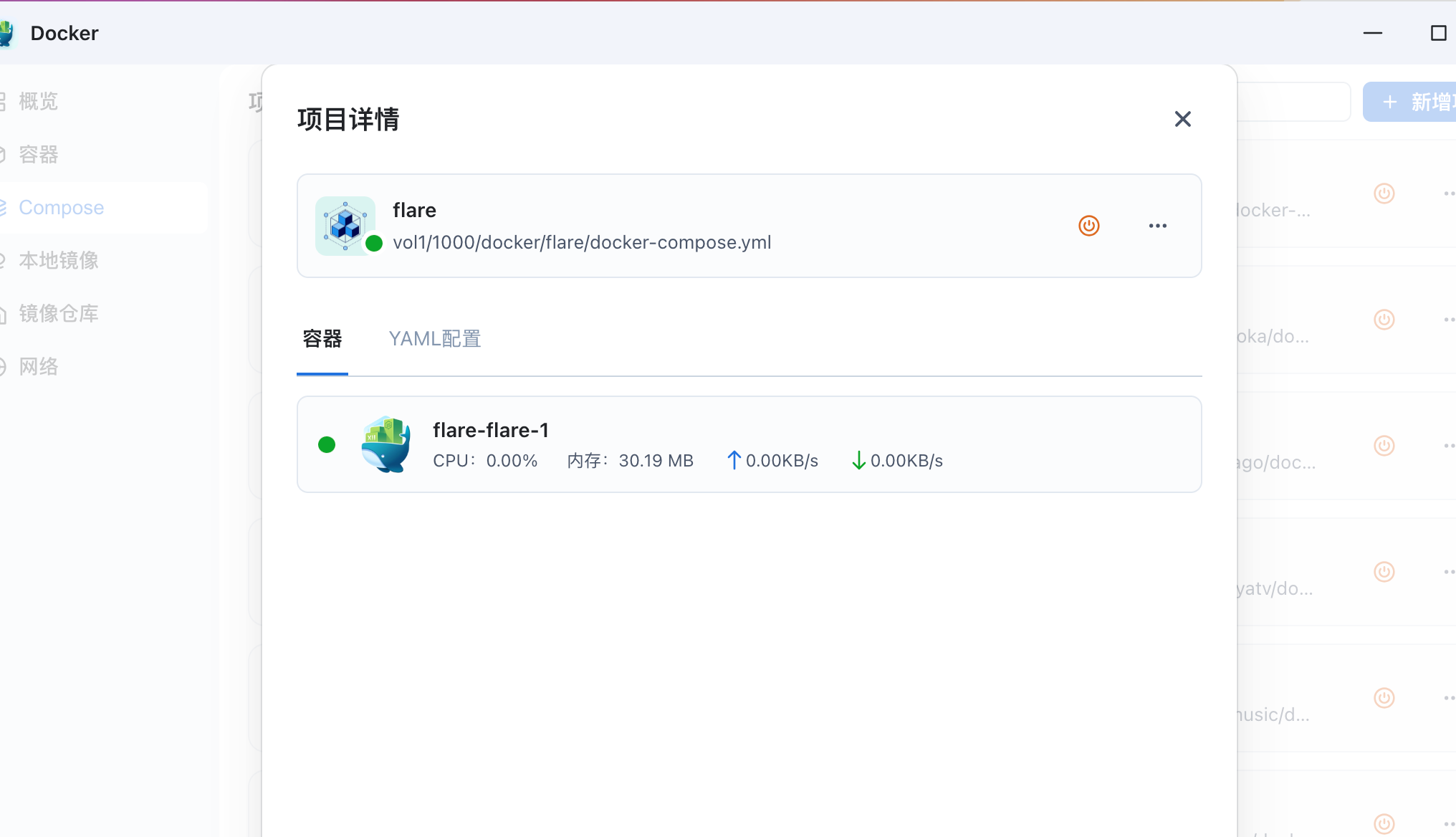
Task: Click the flare-flare-1 green status dot
Action: click(327, 445)
